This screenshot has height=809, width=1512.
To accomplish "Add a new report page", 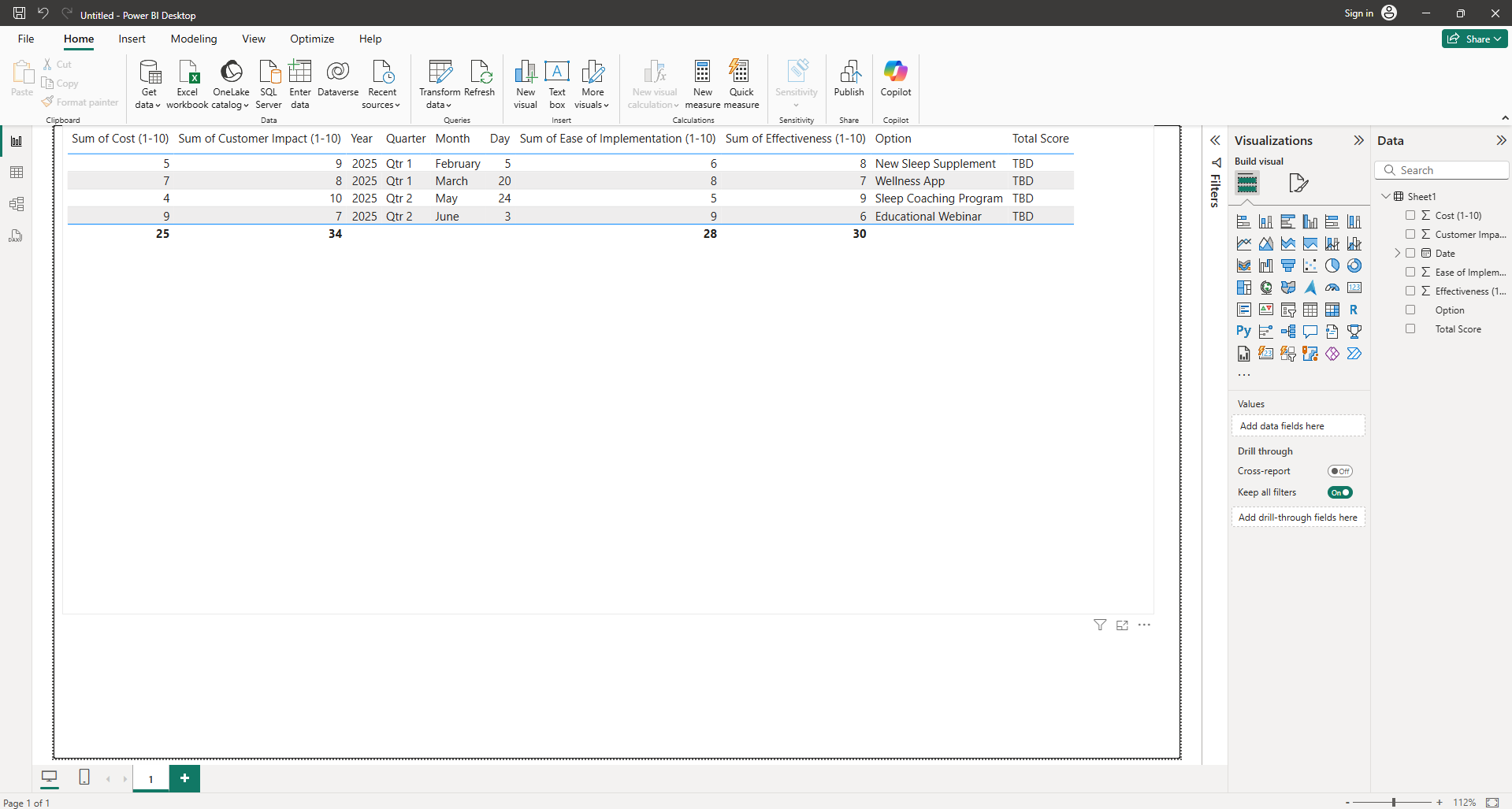I will click(x=184, y=778).
